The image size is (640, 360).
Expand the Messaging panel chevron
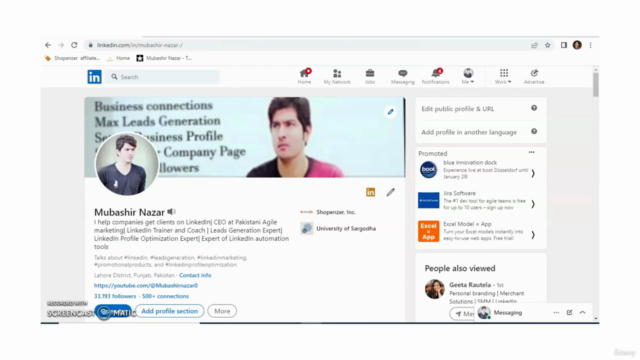click(582, 313)
